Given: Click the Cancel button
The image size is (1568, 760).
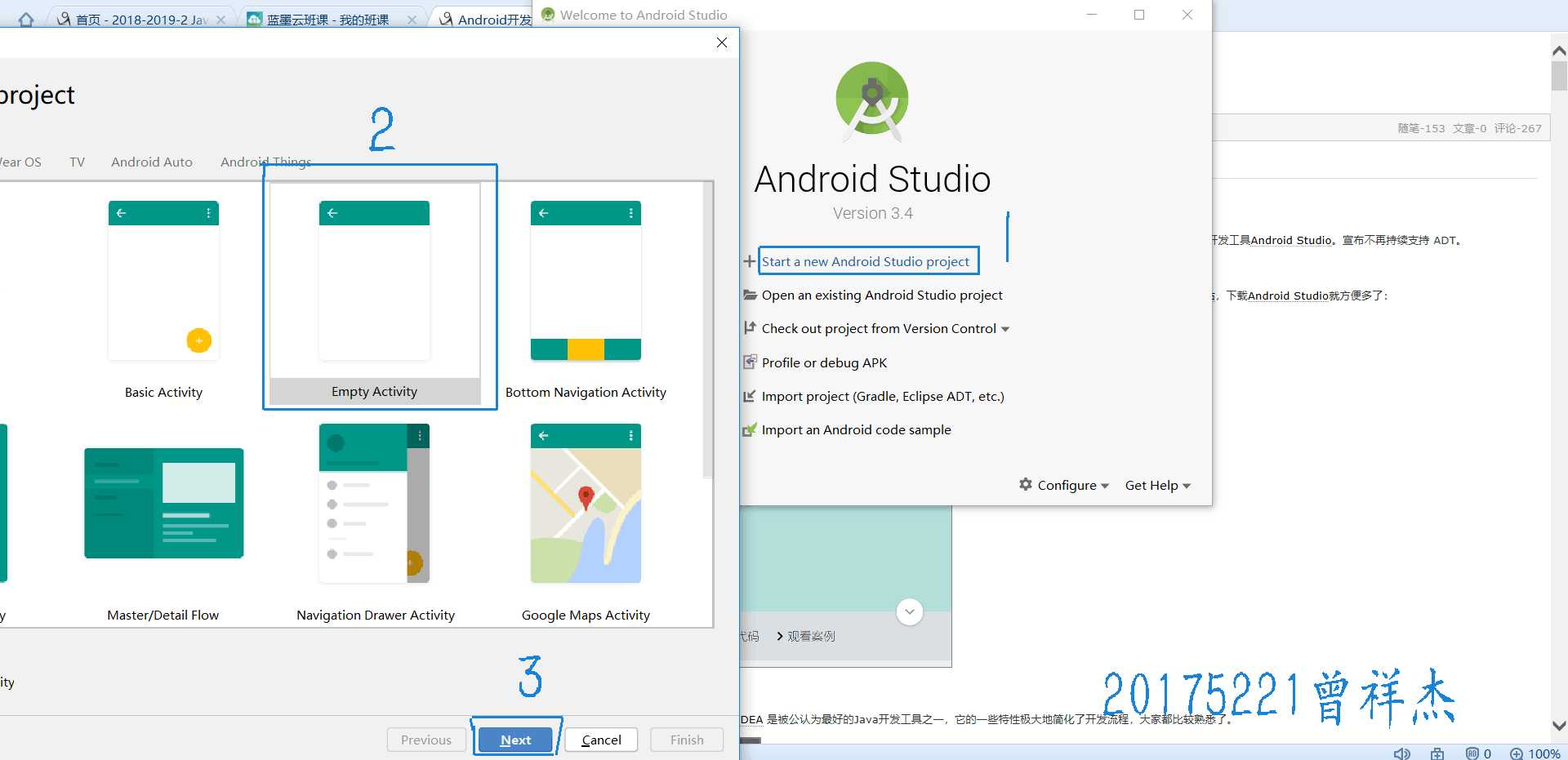Looking at the screenshot, I should pos(602,740).
